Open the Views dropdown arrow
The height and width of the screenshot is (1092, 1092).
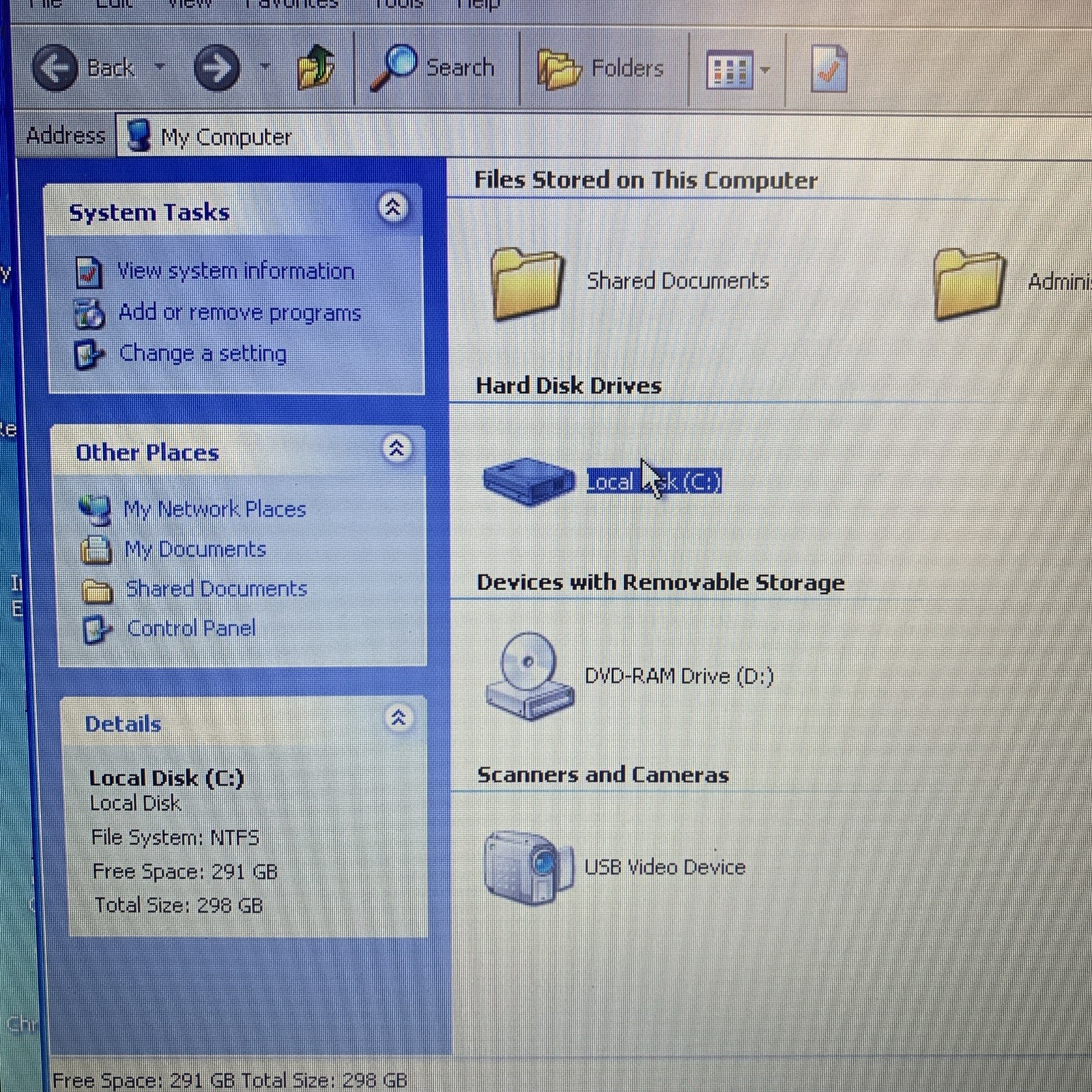point(765,70)
